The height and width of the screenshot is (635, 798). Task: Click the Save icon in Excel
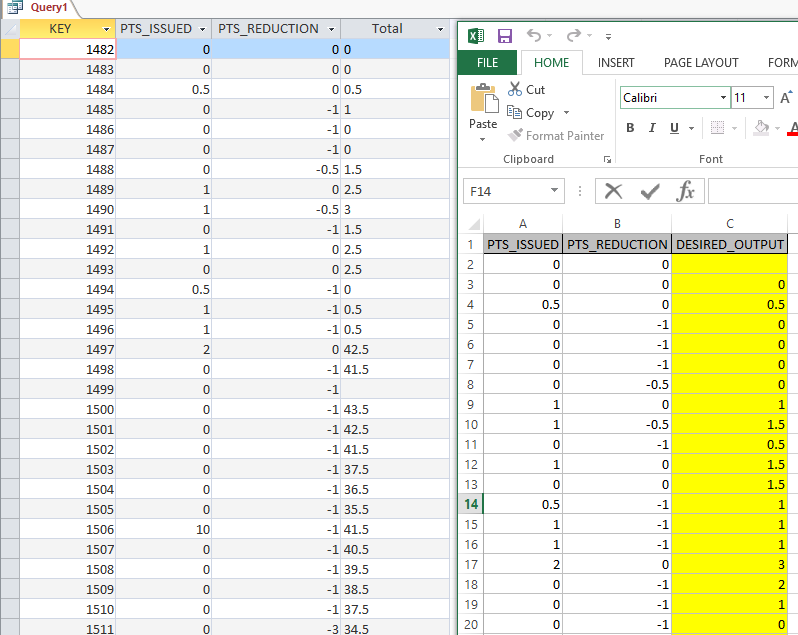[x=505, y=36]
